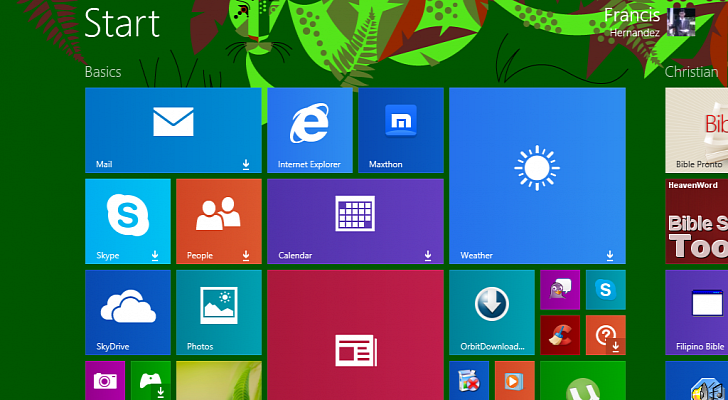Open the Bible Pronto tile
The height and width of the screenshot is (400, 728).
[696, 130]
